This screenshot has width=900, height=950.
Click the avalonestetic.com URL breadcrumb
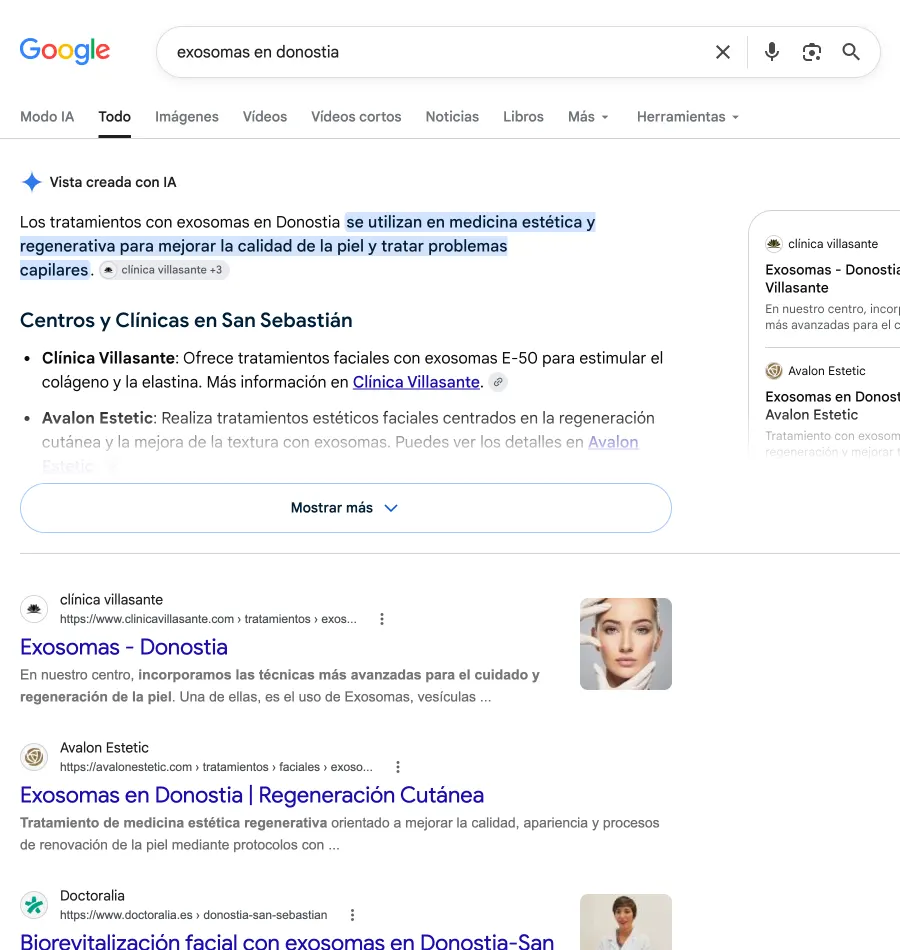[x=216, y=766]
